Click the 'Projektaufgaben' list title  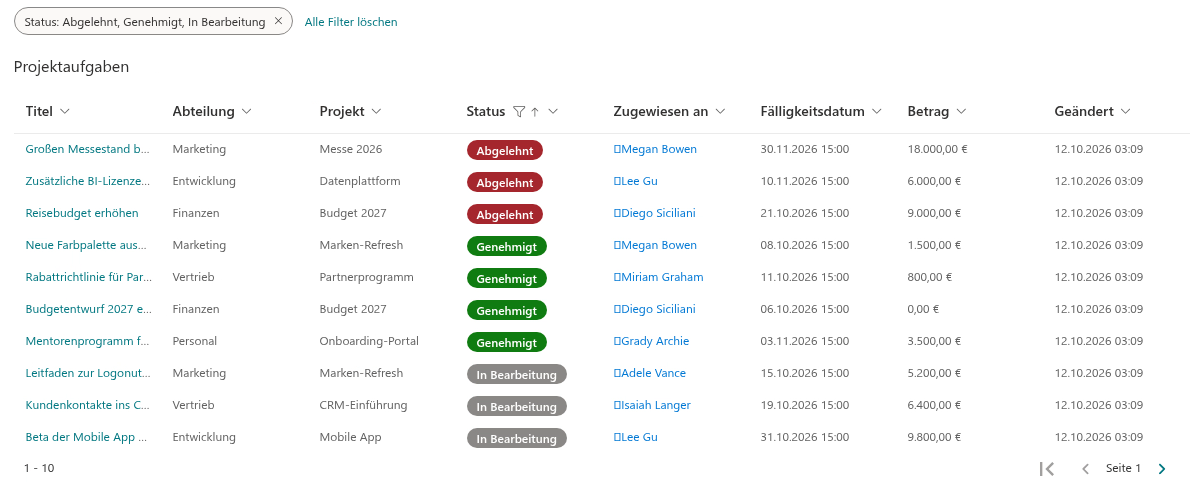[x=71, y=67]
